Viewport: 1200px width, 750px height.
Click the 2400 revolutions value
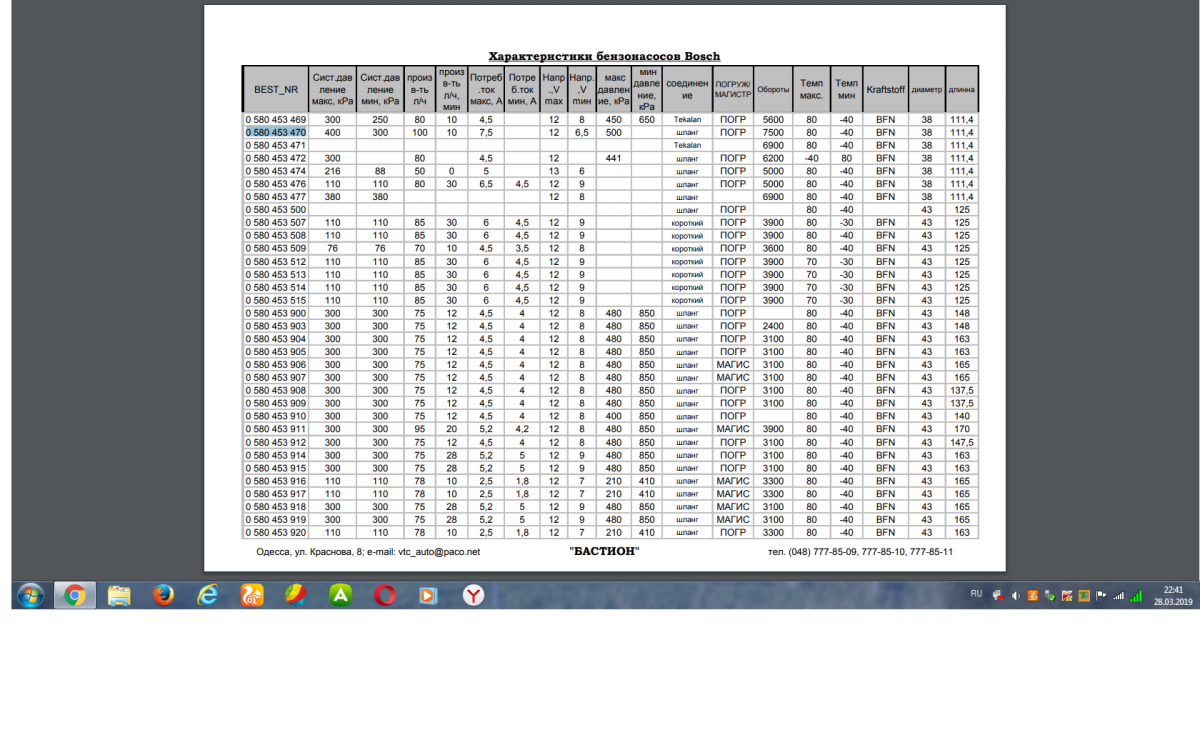(x=773, y=326)
